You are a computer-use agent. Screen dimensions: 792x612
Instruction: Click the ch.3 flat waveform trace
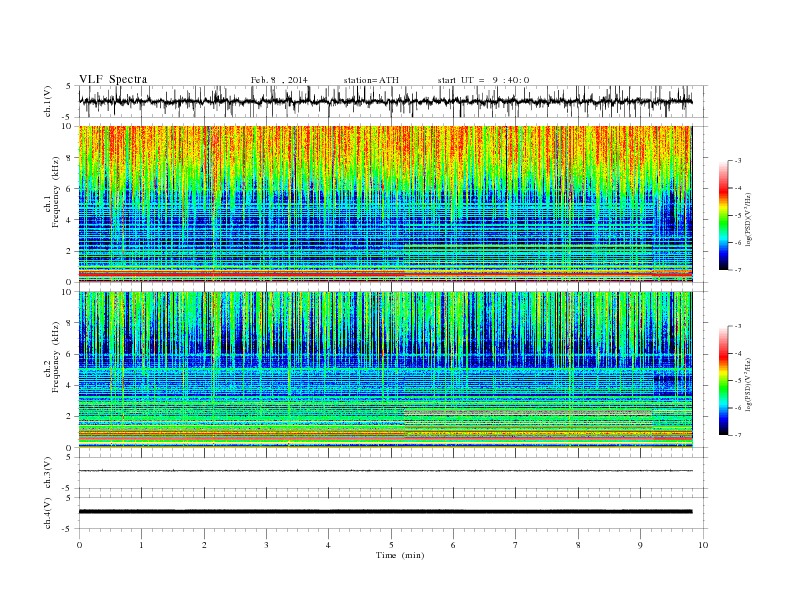tap(385, 471)
